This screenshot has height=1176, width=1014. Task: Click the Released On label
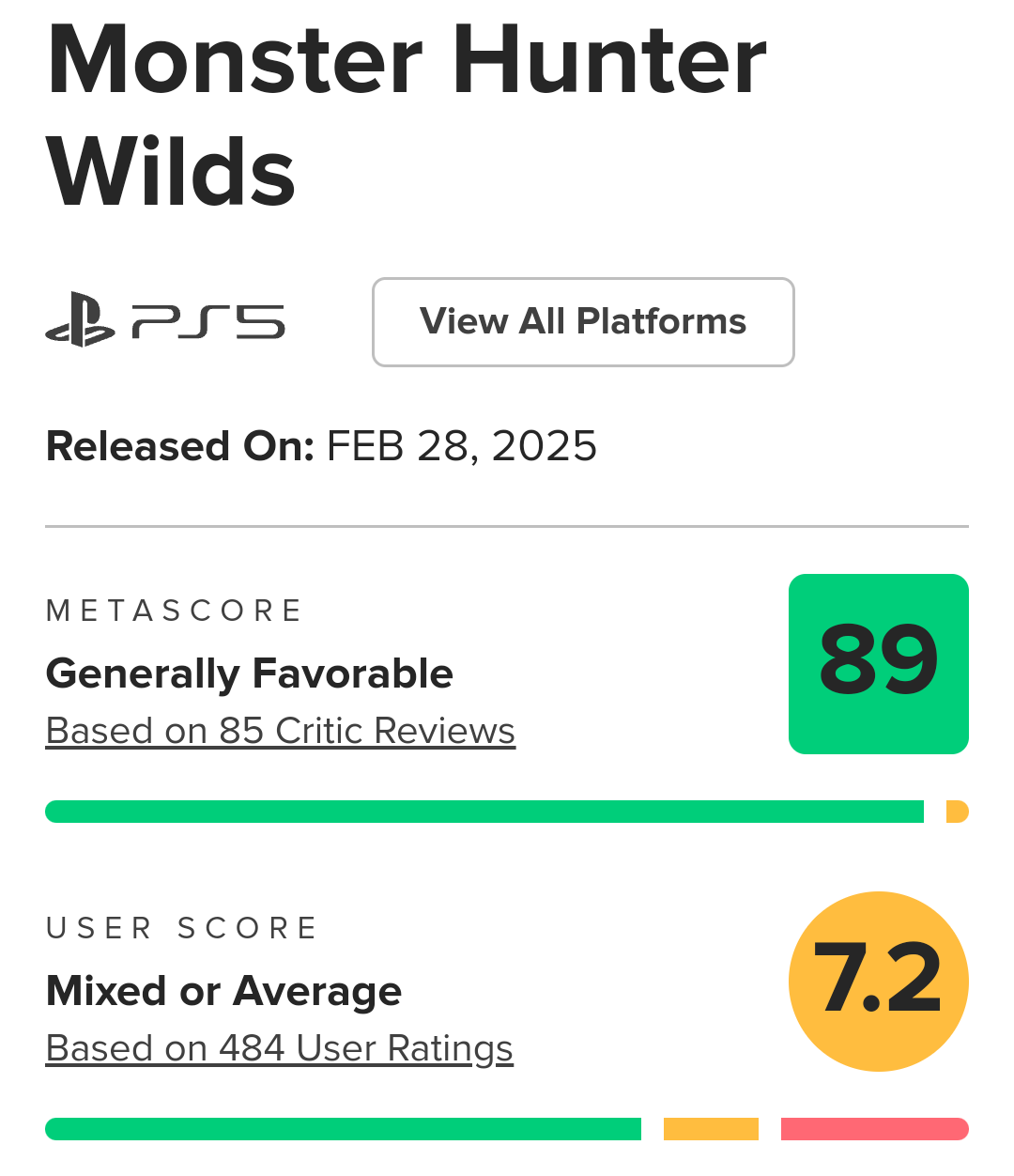(x=179, y=446)
